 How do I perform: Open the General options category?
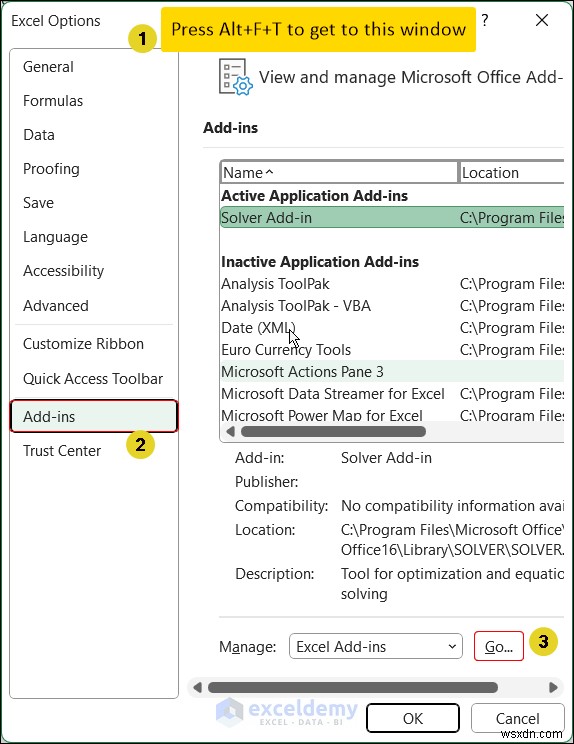pyautogui.click(x=48, y=67)
